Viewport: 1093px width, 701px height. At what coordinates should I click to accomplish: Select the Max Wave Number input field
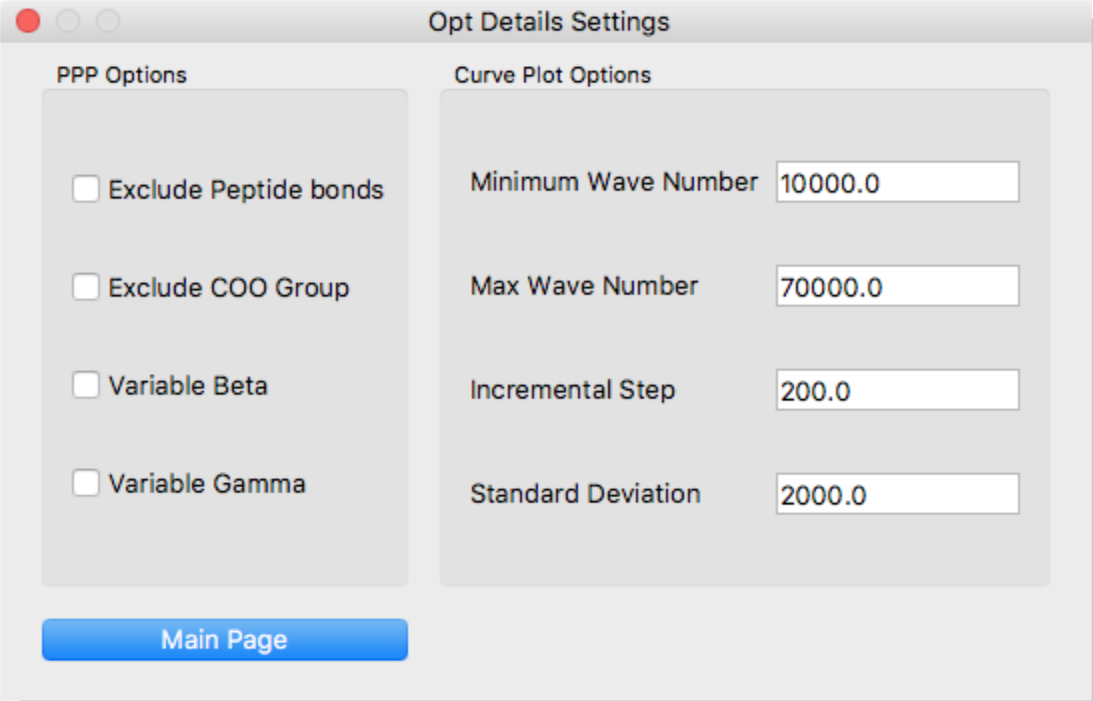897,285
